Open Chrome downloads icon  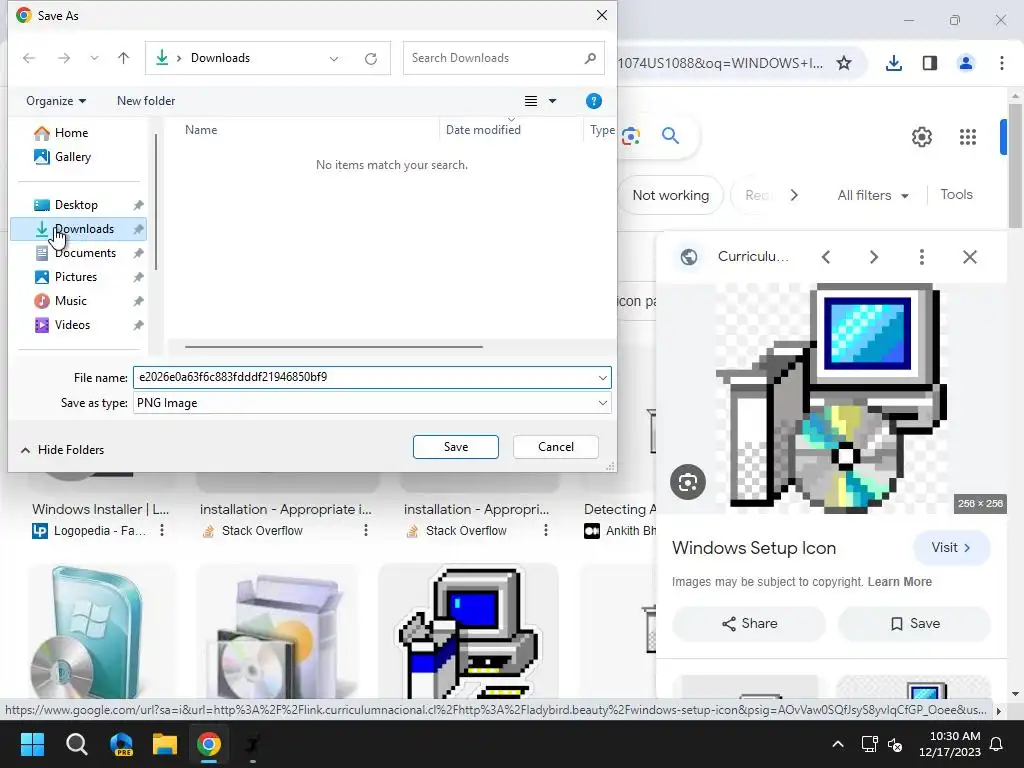click(x=894, y=63)
